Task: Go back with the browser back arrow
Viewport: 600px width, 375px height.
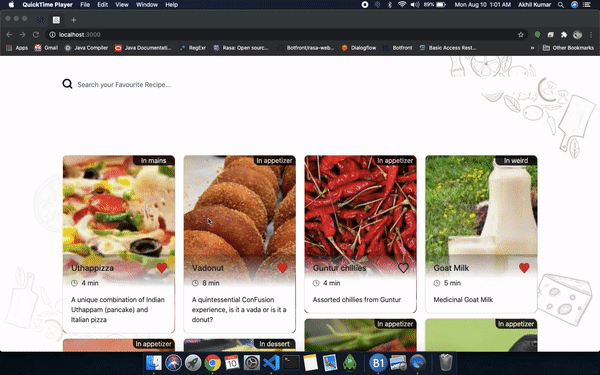Action: click(9, 34)
